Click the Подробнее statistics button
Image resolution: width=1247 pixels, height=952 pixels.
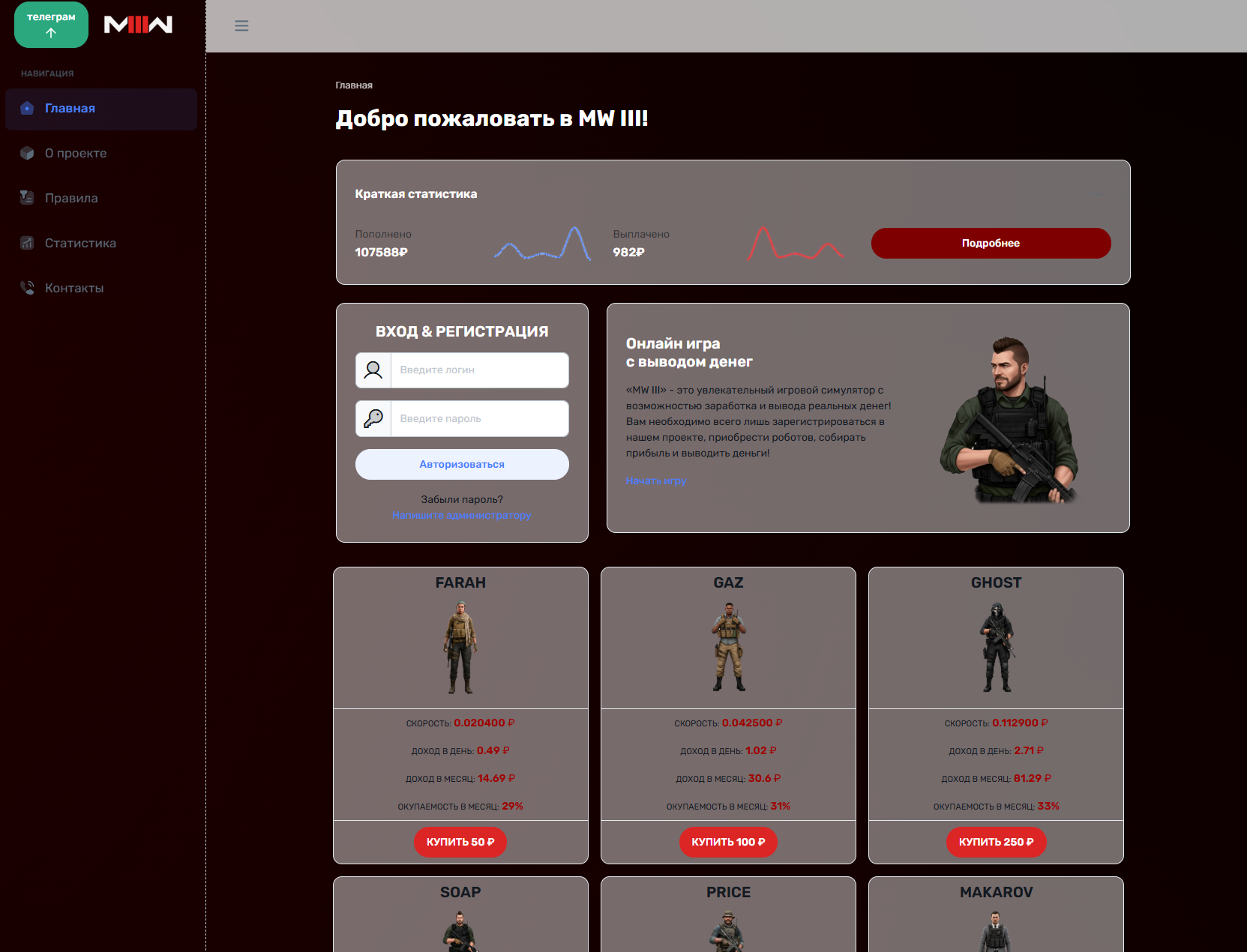click(991, 243)
